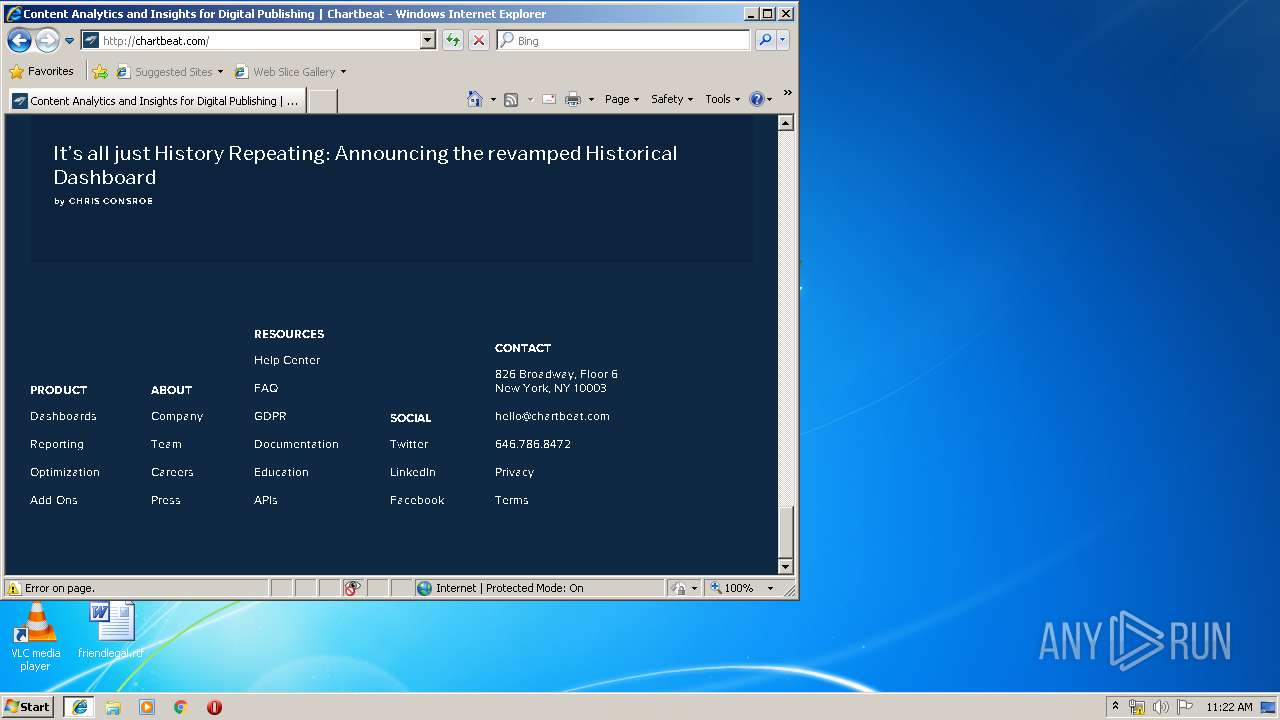The height and width of the screenshot is (720, 1280).
Task: Open Team link under About
Action: tap(166, 444)
